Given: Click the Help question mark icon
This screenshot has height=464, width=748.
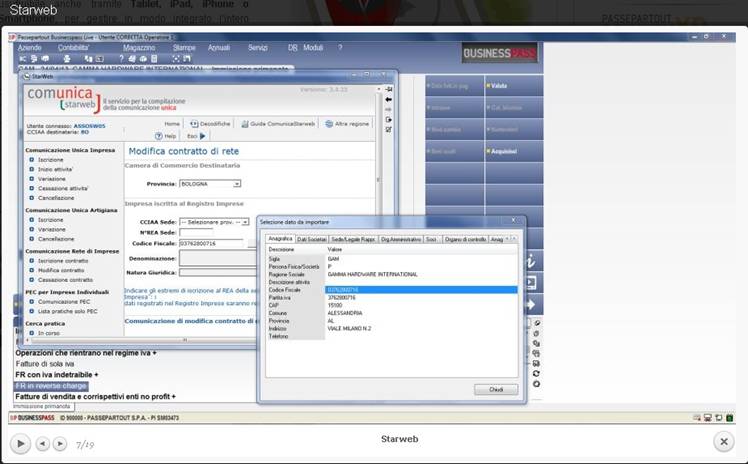Looking at the screenshot, I should [158, 135].
